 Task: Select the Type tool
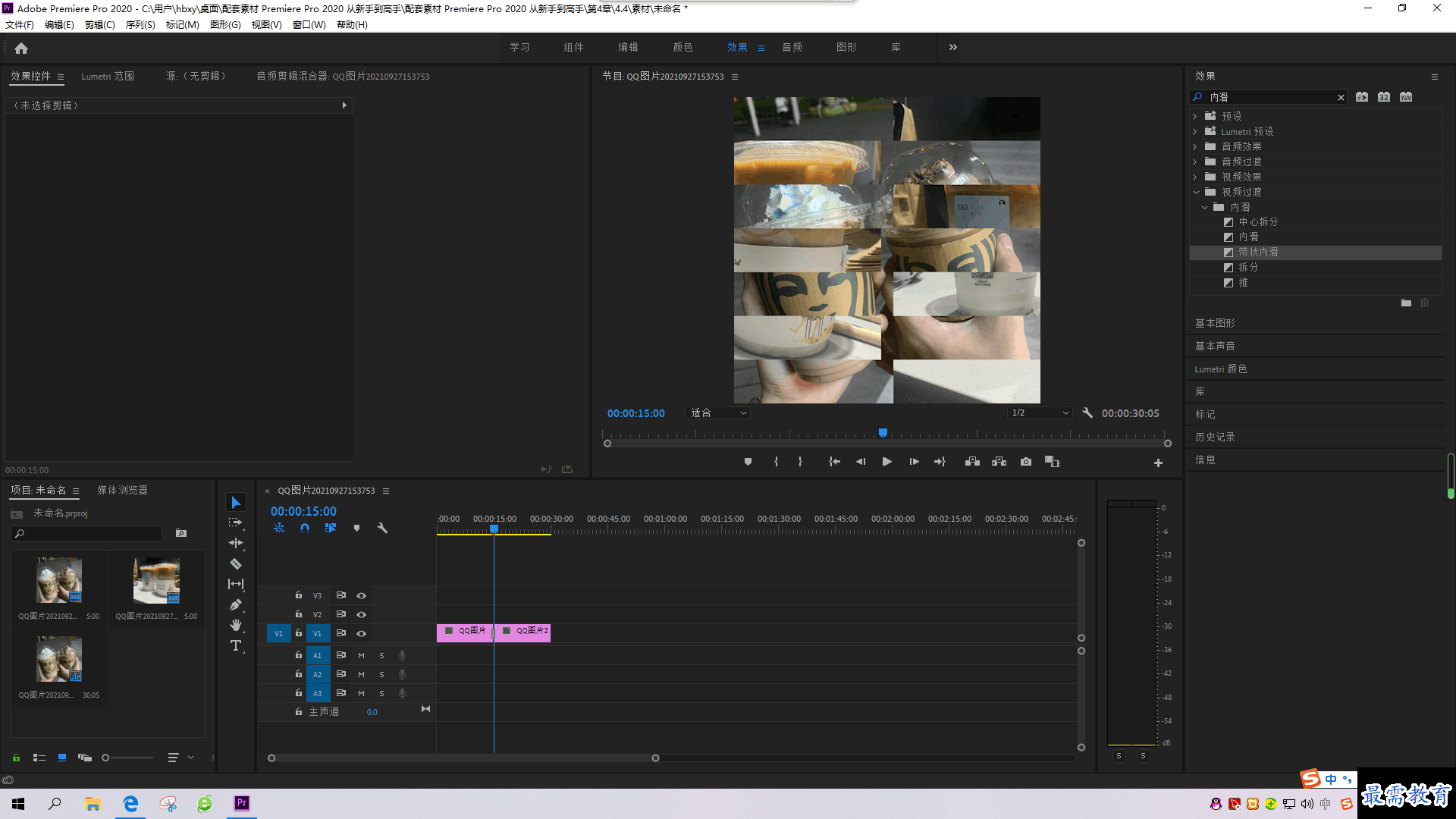click(236, 645)
